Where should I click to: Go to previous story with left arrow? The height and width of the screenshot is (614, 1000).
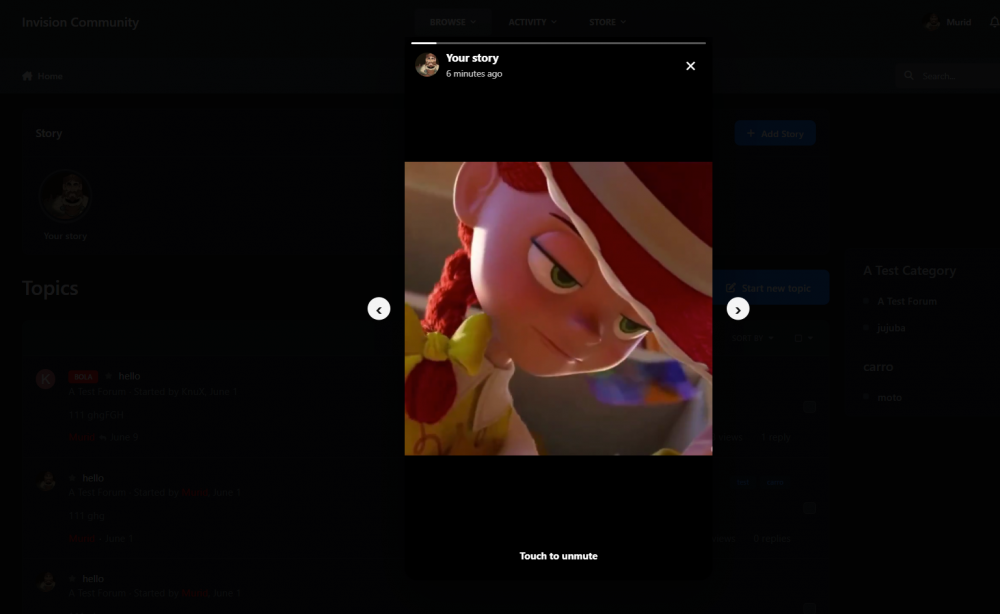pos(379,309)
